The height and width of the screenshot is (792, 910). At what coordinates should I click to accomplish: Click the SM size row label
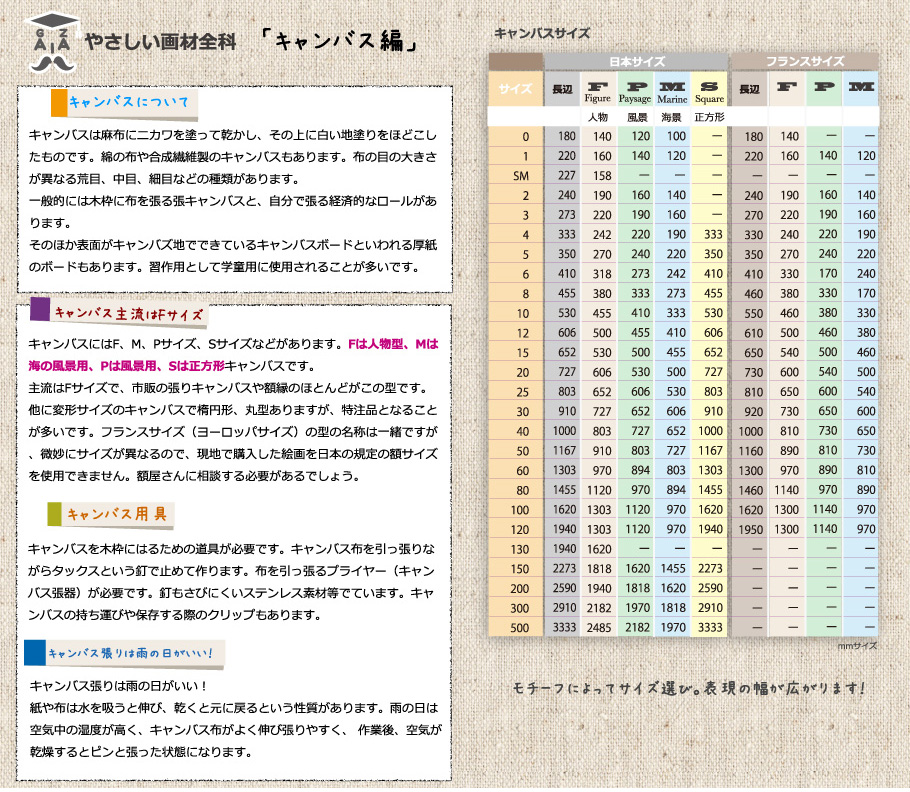point(521,176)
